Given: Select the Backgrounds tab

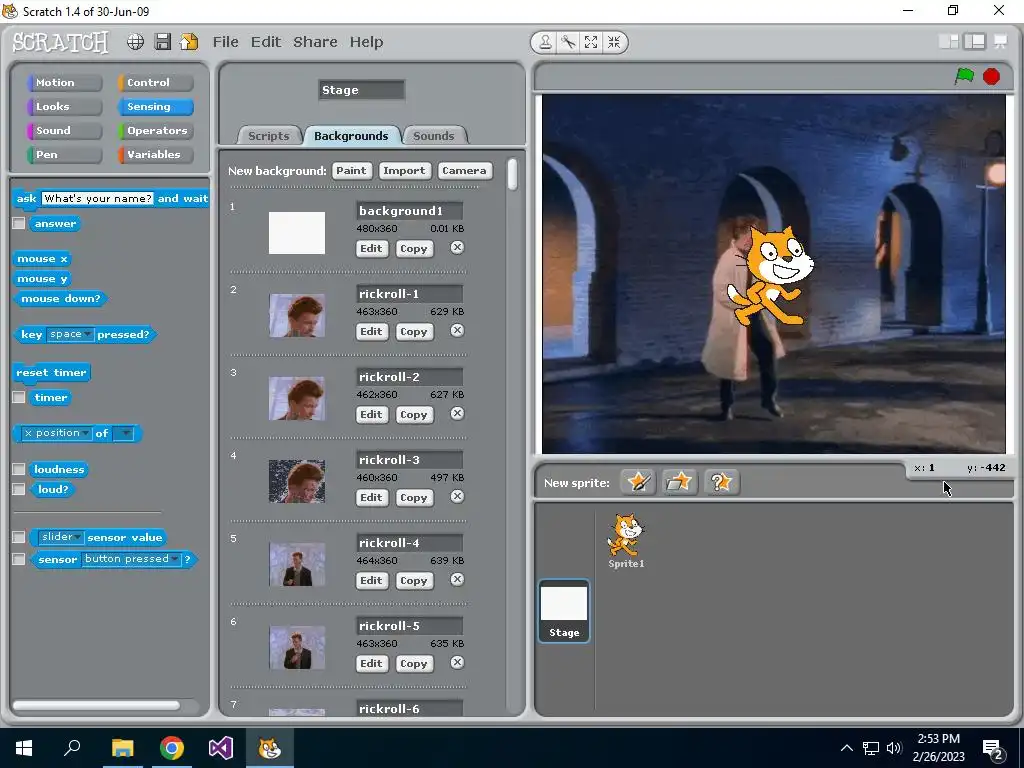Looking at the screenshot, I should [x=351, y=136].
